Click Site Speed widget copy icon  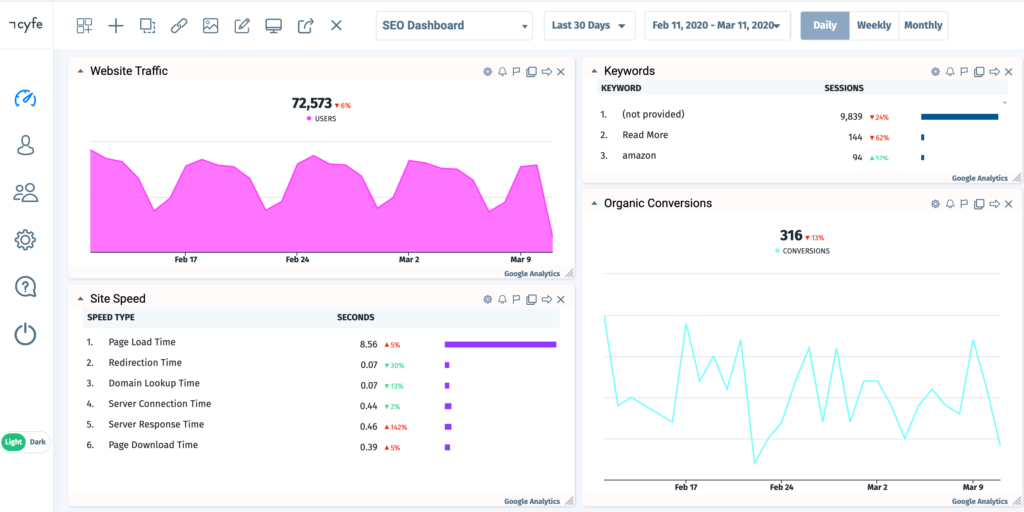[531, 299]
